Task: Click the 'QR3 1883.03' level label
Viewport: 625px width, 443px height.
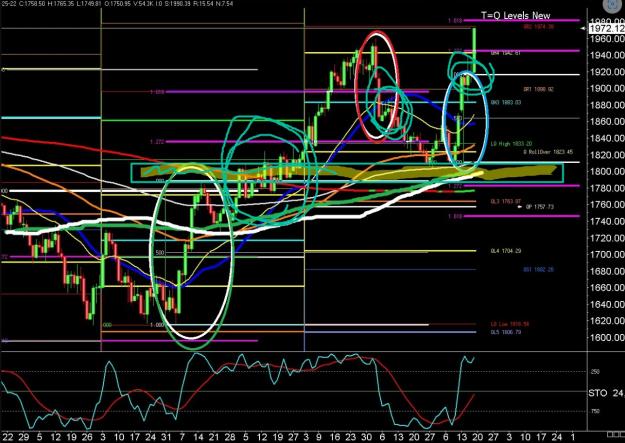Action: tap(506, 102)
